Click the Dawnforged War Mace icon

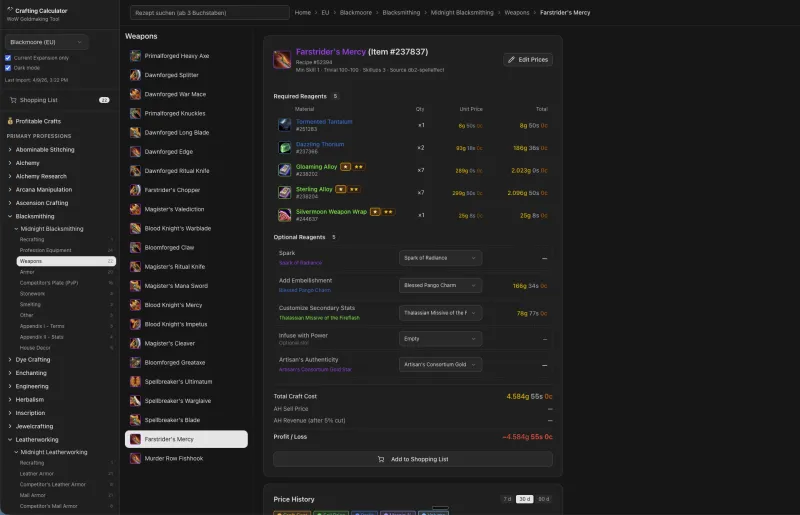(x=135, y=94)
